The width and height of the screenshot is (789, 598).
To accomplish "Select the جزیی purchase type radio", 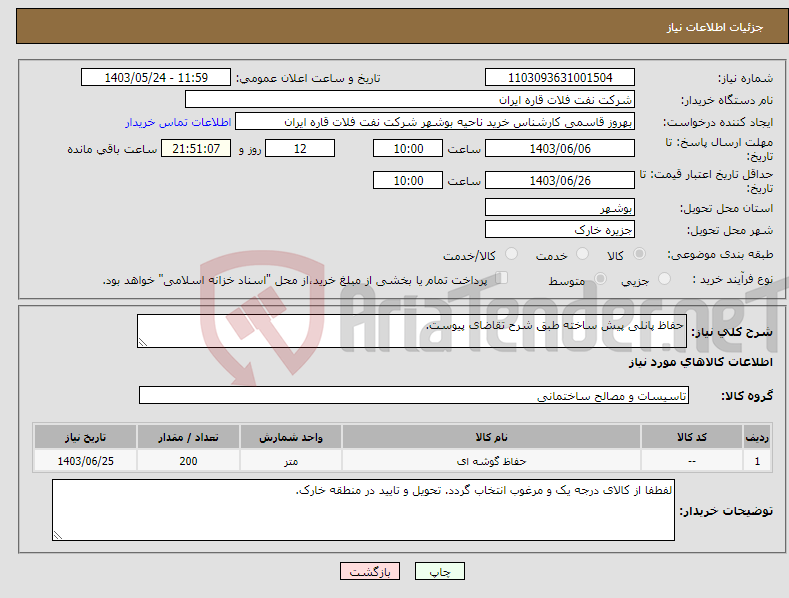I will [x=664, y=278].
